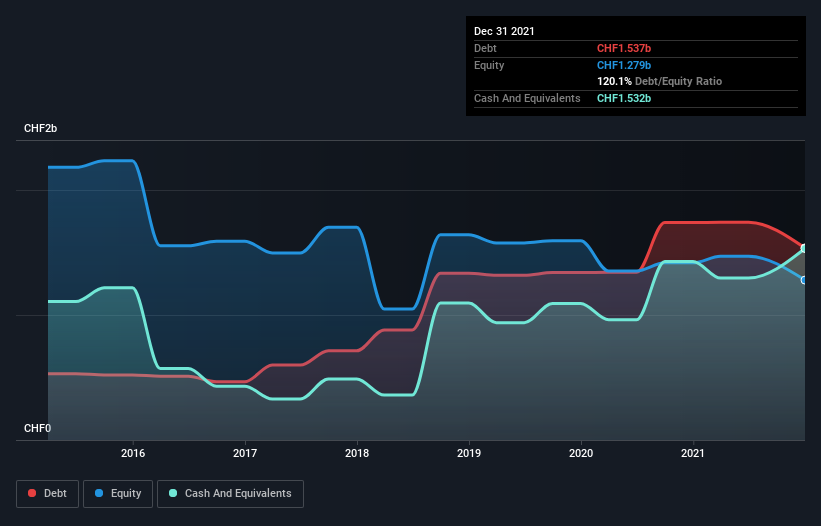Viewport: 821px width, 526px height.
Task: Click the Equity end-point marker on chart
Action: 804,281
